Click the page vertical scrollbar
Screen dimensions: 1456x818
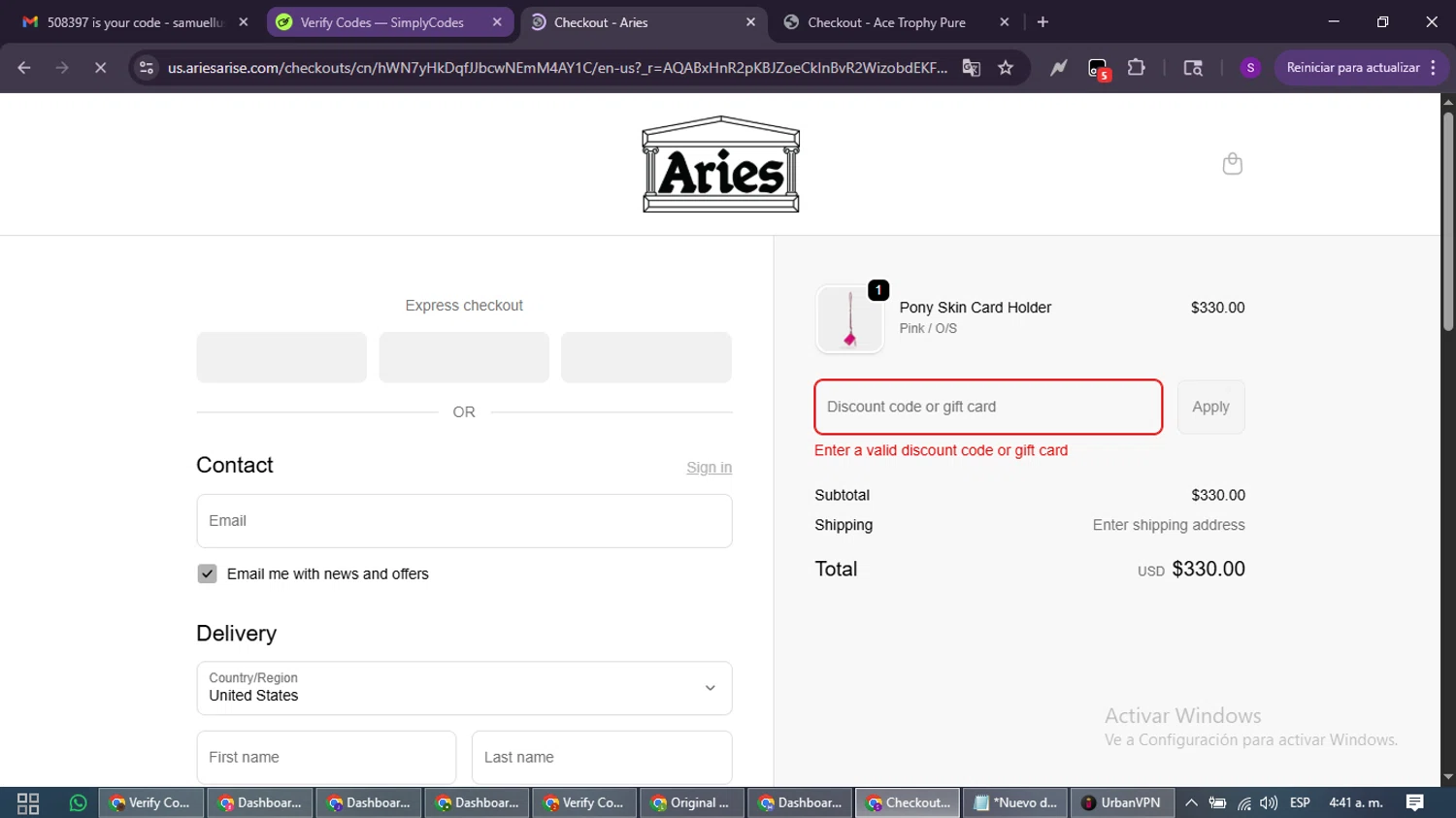click(x=1448, y=221)
